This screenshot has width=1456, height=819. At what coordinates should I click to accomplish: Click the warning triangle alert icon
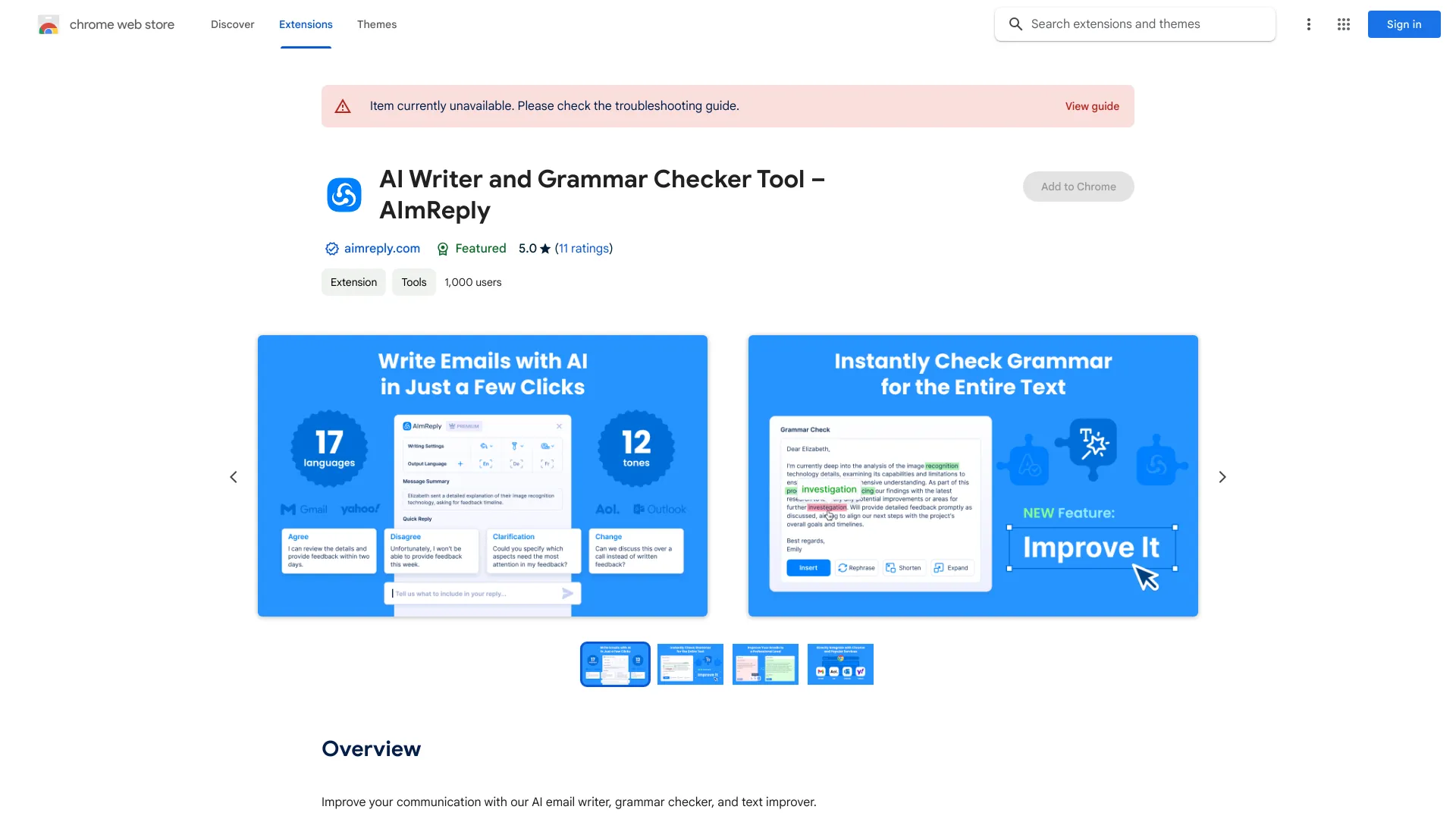coord(341,106)
